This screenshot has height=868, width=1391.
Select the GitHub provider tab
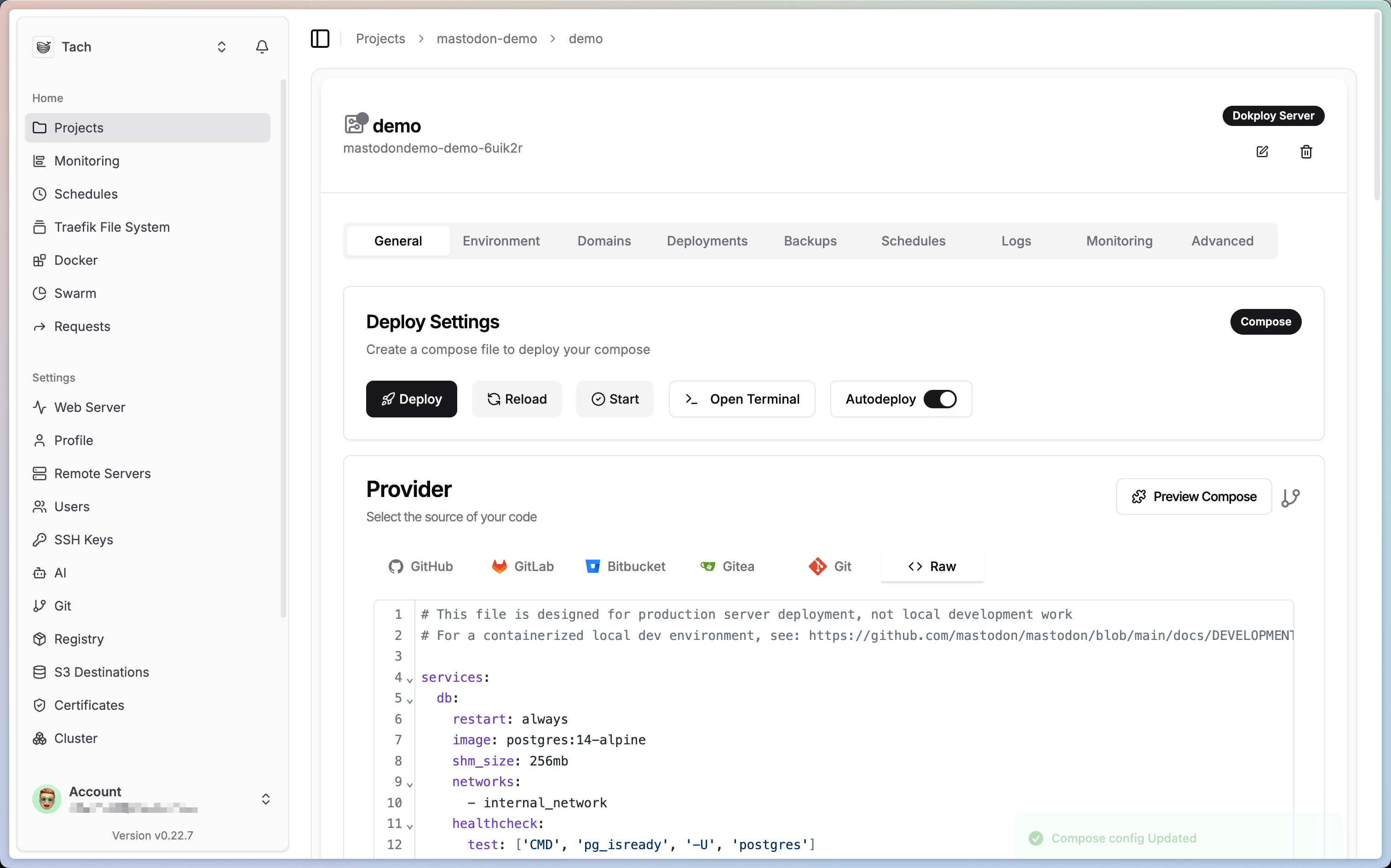pyautogui.click(x=420, y=566)
